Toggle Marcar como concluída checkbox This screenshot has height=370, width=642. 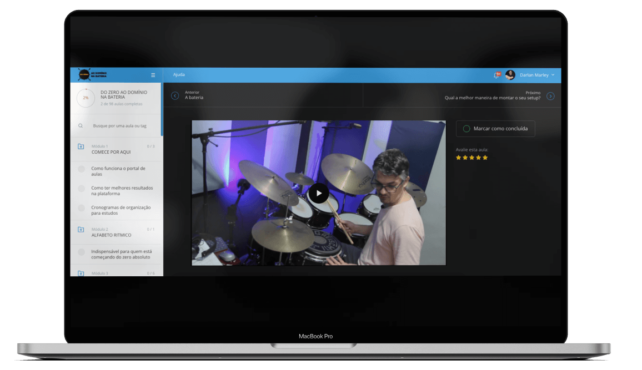click(466, 129)
